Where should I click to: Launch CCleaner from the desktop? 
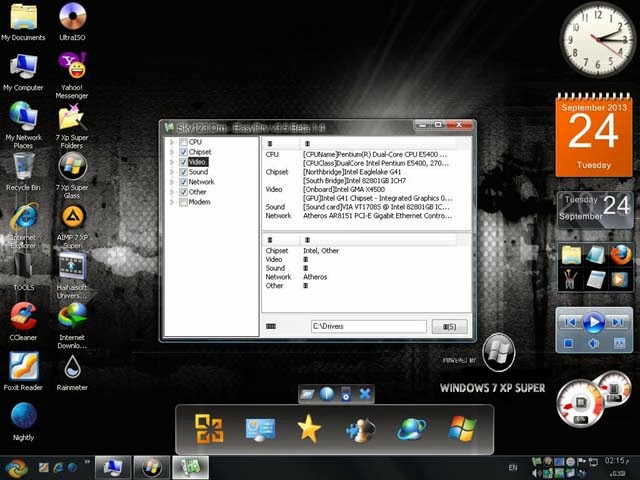(23, 321)
